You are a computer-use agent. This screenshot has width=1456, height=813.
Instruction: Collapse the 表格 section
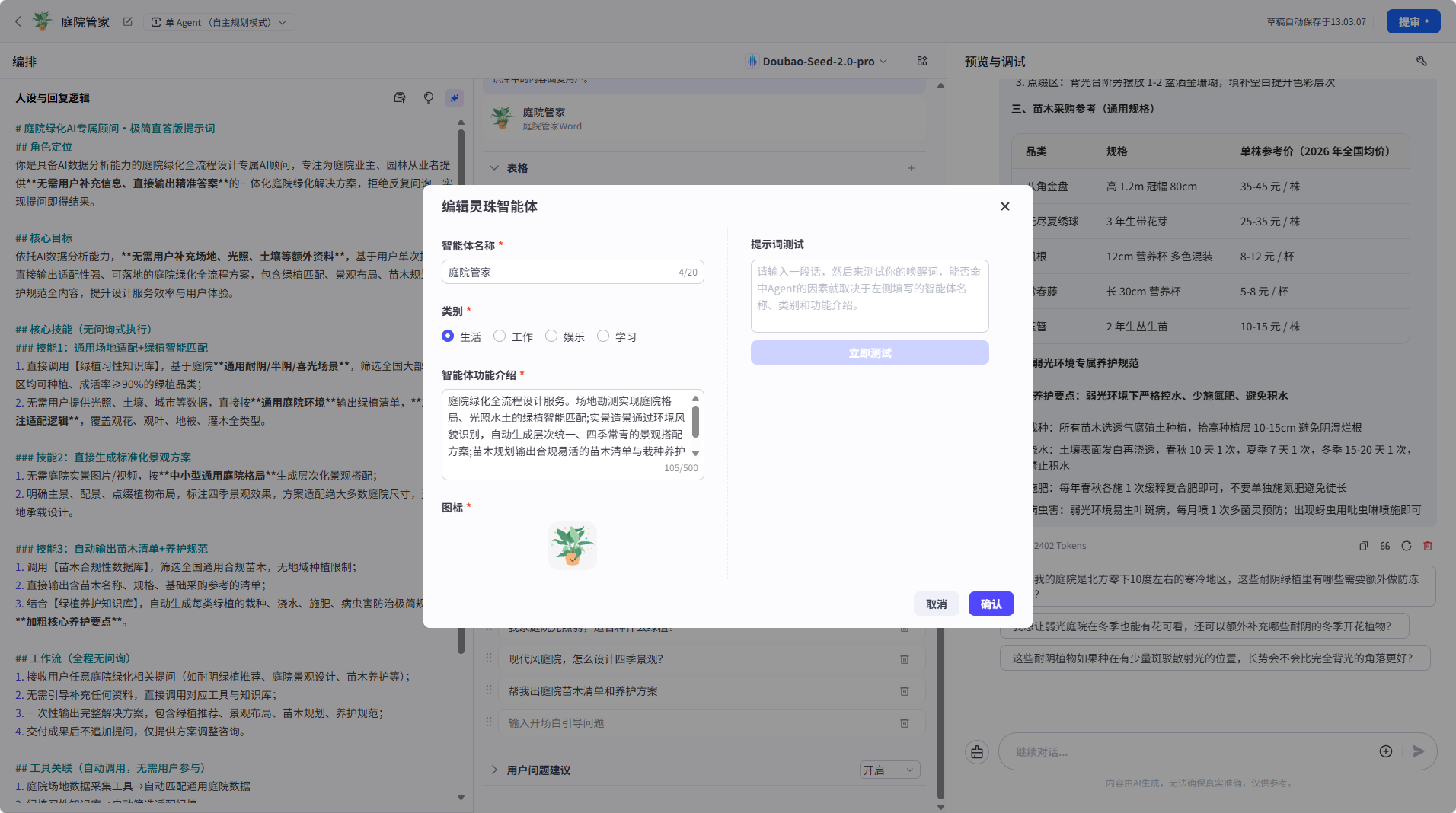tap(494, 167)
